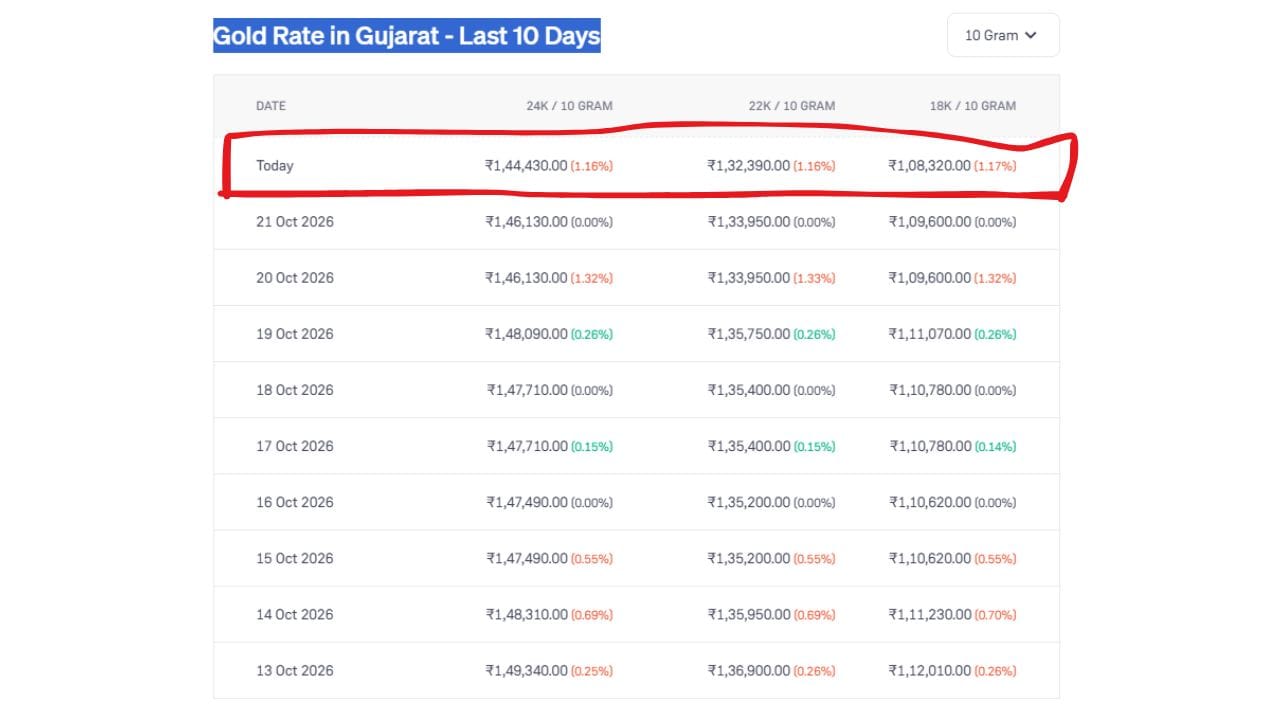Click the 18K / 10 GRAM column header
The height and width of the screenshot is (720, 1280).
coord(972,106)
